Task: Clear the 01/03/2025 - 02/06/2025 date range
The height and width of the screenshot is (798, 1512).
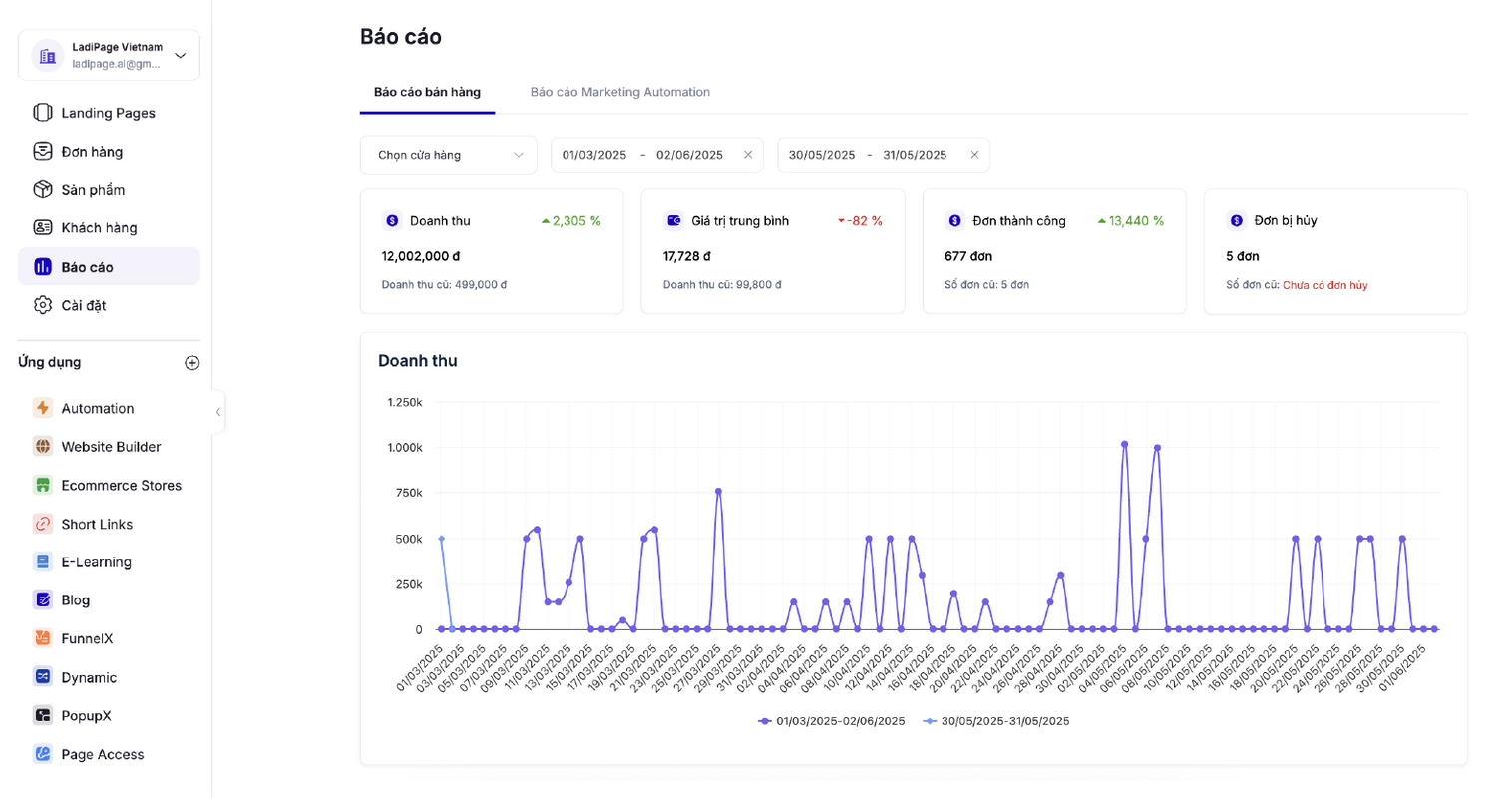Action: pos(748,155)
